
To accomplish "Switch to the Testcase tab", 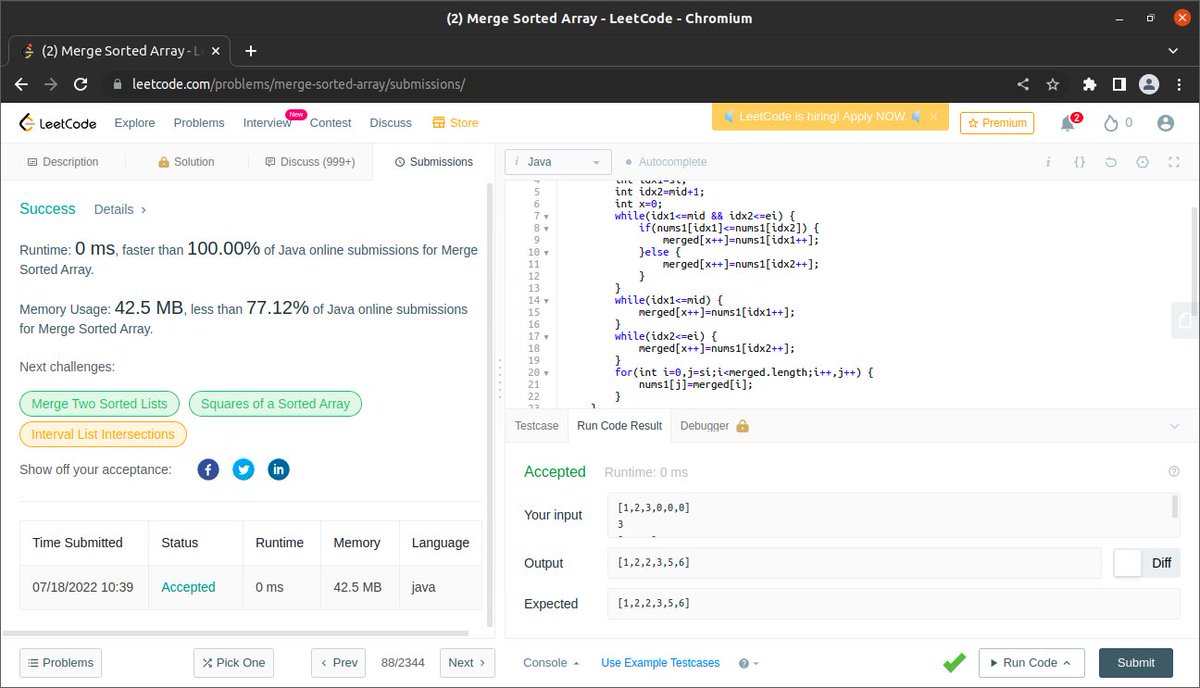I will click(537, 426).
